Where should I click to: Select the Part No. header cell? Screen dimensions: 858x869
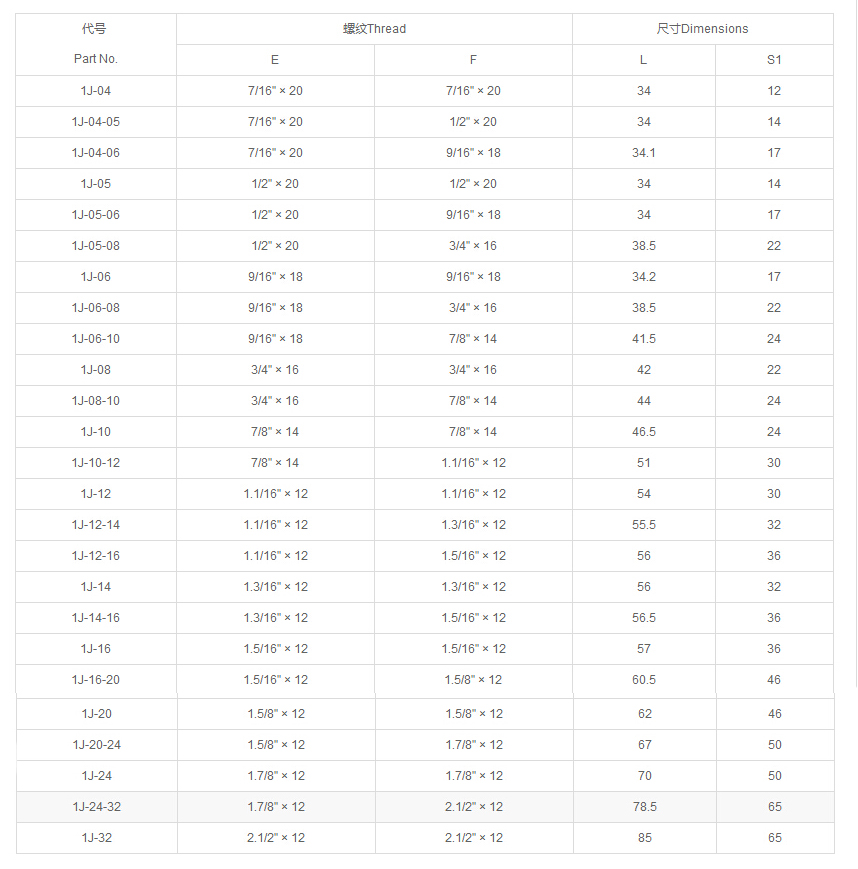96,59
